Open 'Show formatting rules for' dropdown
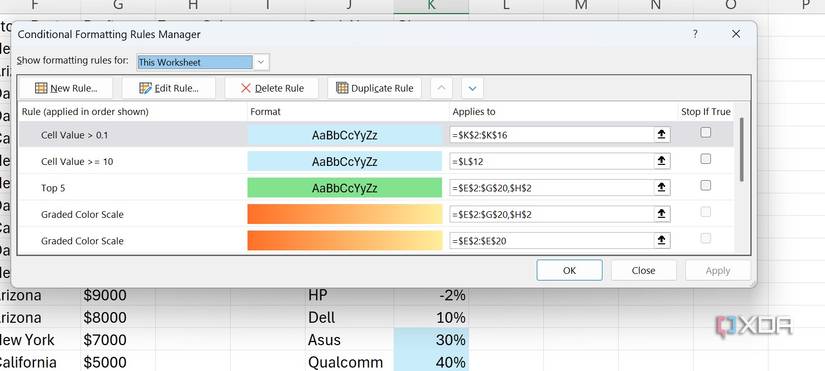Image resolution: width=825 pixels, height=371 pixels. [261, 62]
